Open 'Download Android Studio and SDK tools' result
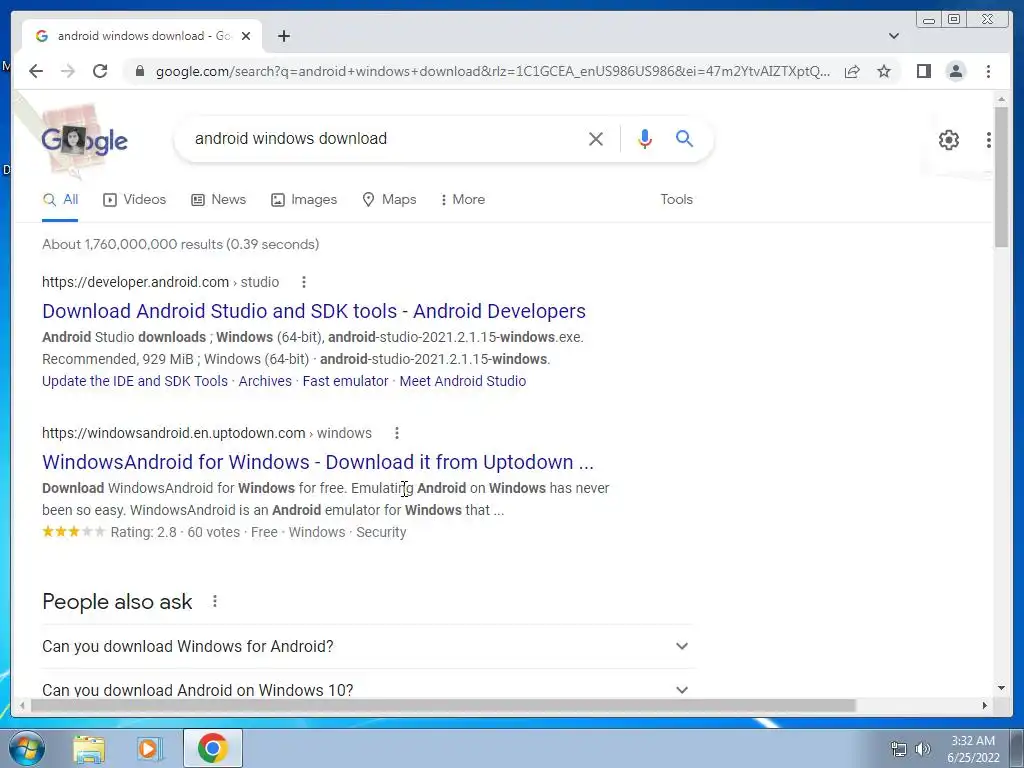Image resolution: width=1024 pixels, height=768 pixels. (x=313, y=312)
